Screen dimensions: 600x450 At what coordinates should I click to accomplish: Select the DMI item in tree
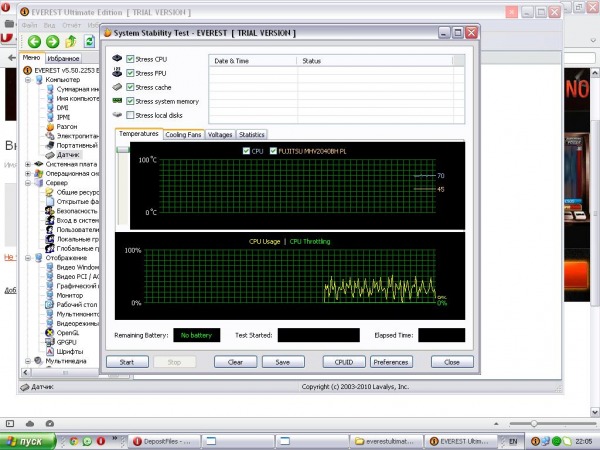tap(62, 108)
